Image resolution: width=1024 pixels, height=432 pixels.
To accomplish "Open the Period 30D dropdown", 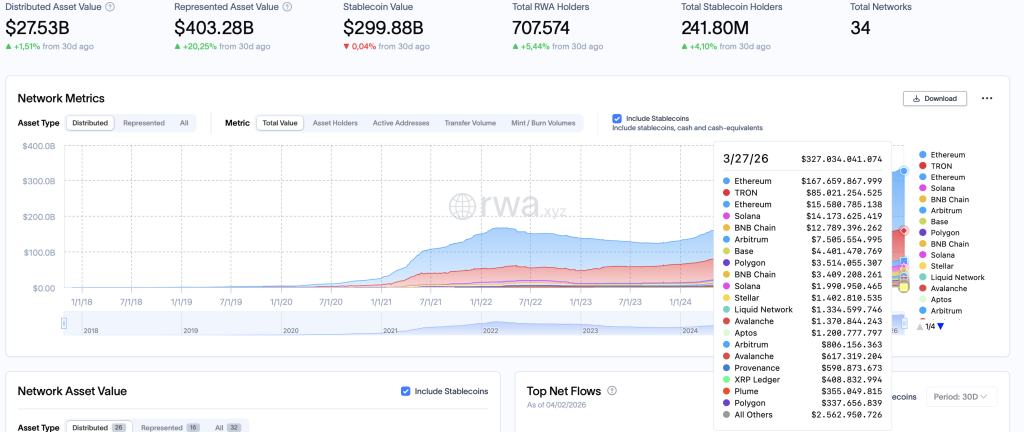I will click(961, 397).
